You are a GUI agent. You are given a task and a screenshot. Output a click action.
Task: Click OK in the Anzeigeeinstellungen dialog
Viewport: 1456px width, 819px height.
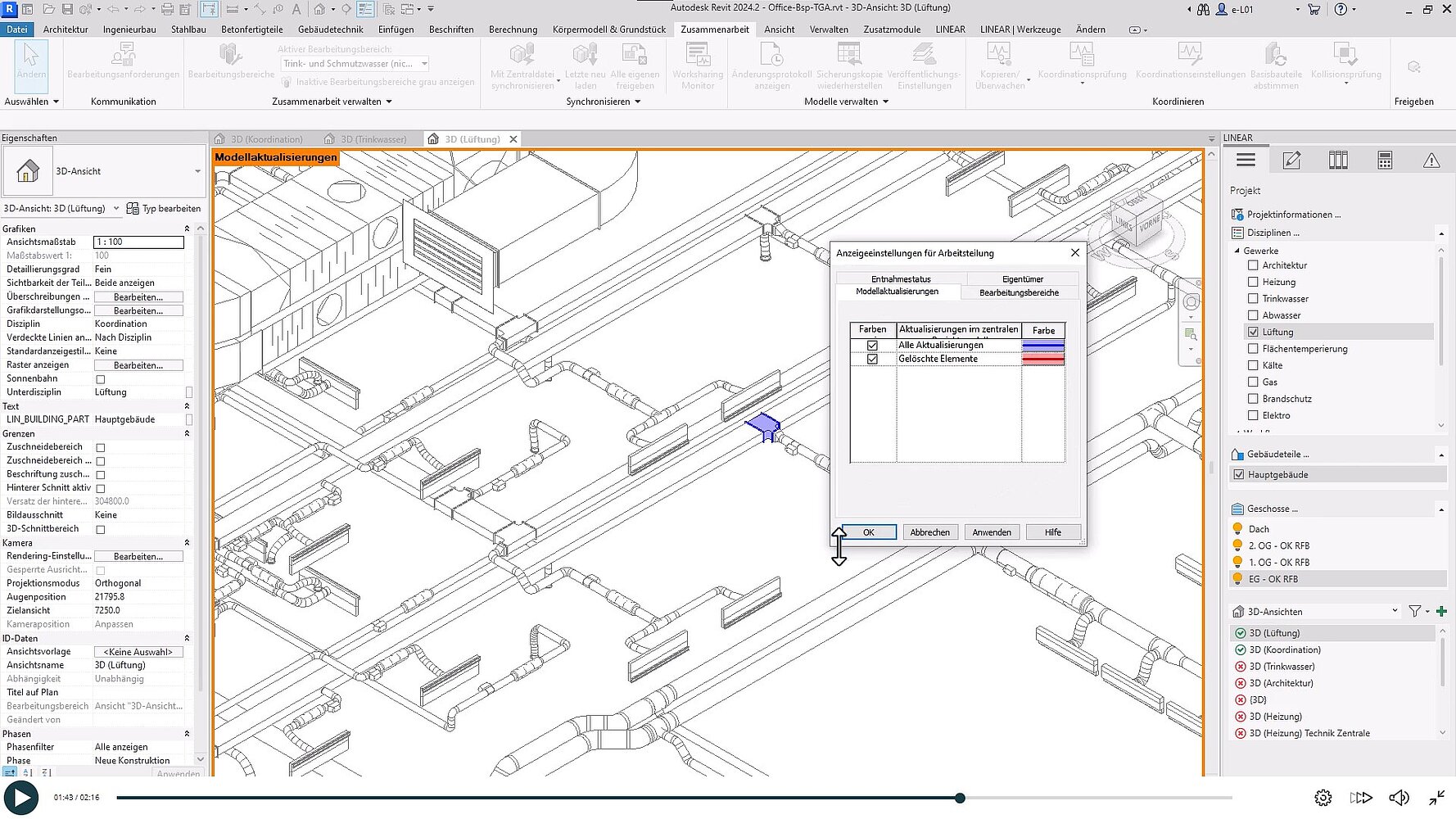tap(868, 532)
